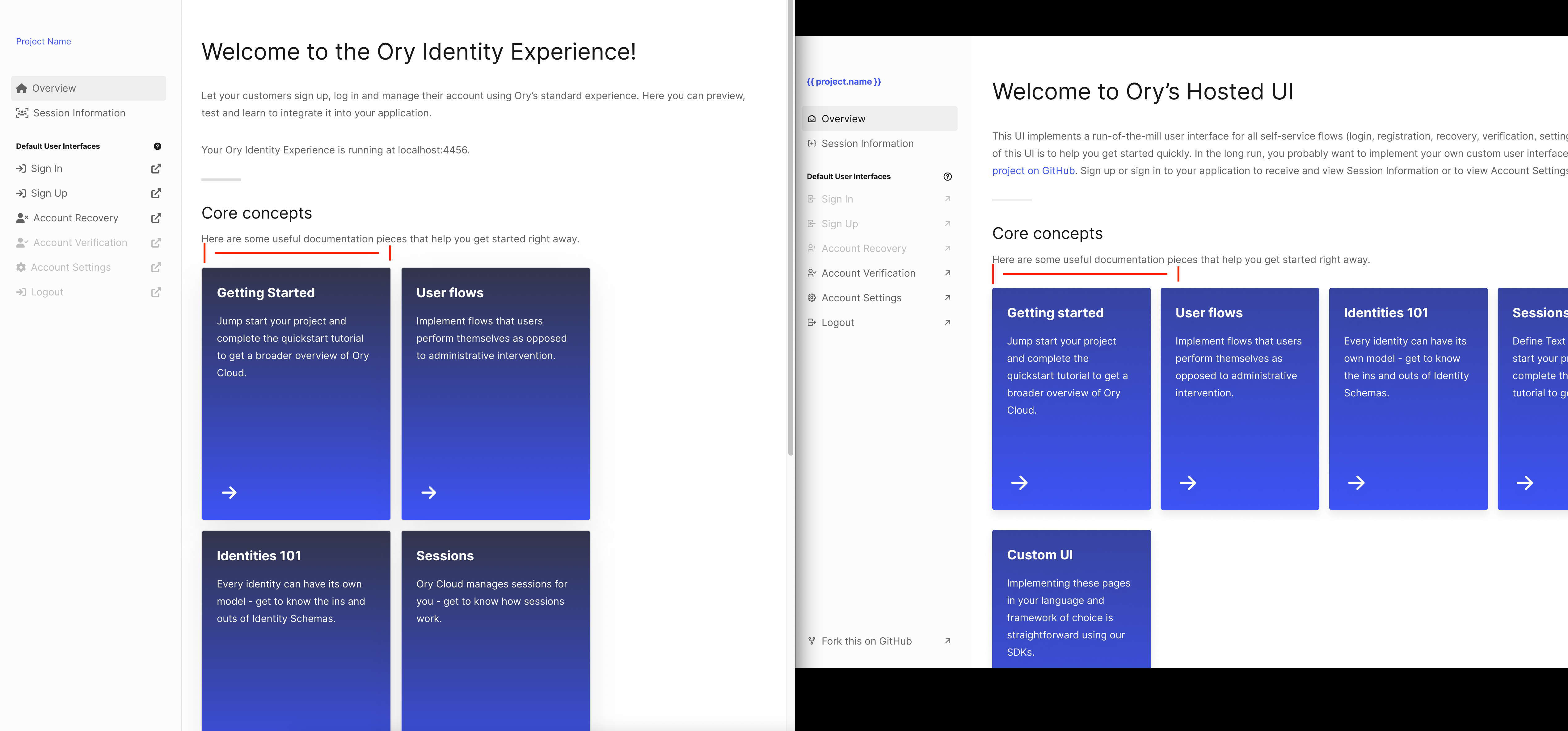Click external link icon for left Account Verification
Screen dimensions: 1568x731
coord(156,243)
